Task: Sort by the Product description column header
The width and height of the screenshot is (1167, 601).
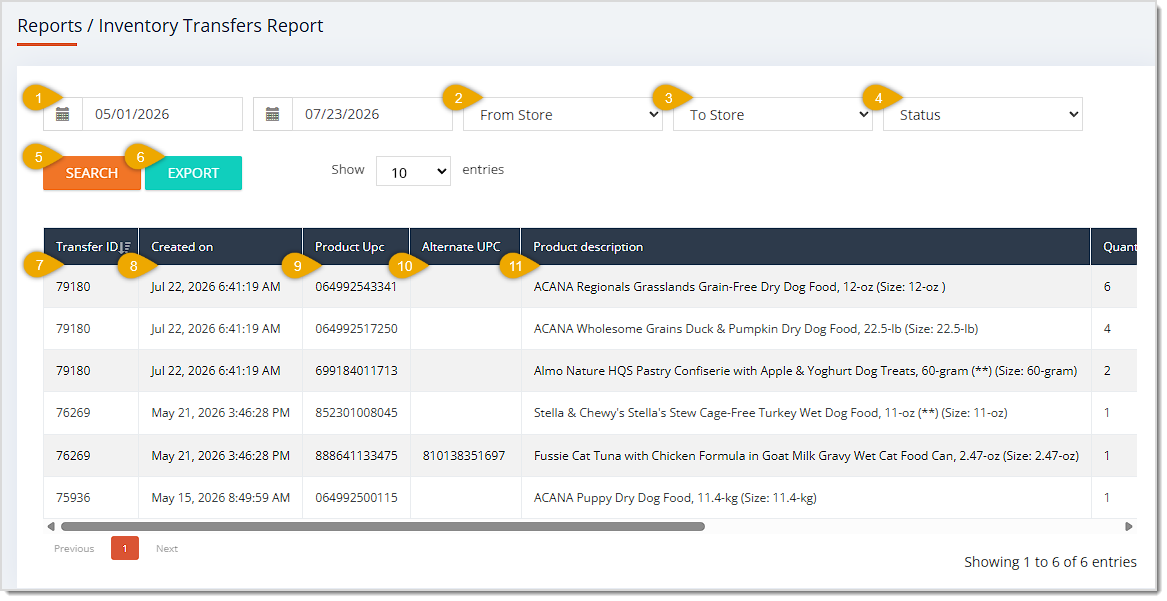Action: 806,247
